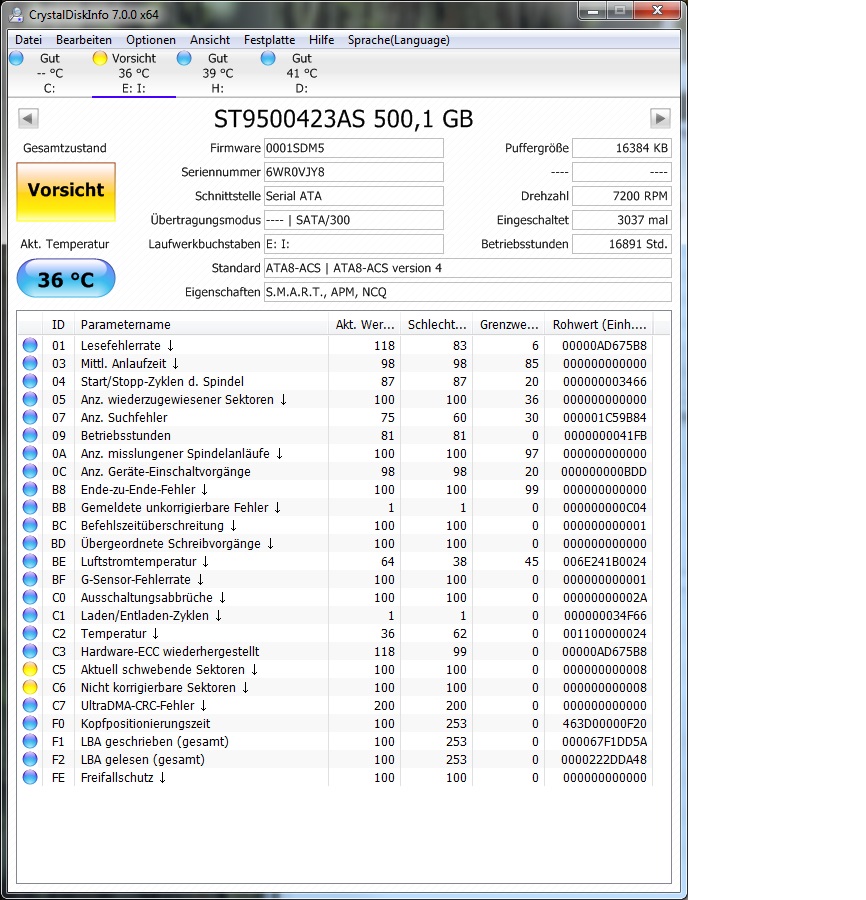Click the Grenzwe... column header

pyautogui.click(x=508, y=324)
